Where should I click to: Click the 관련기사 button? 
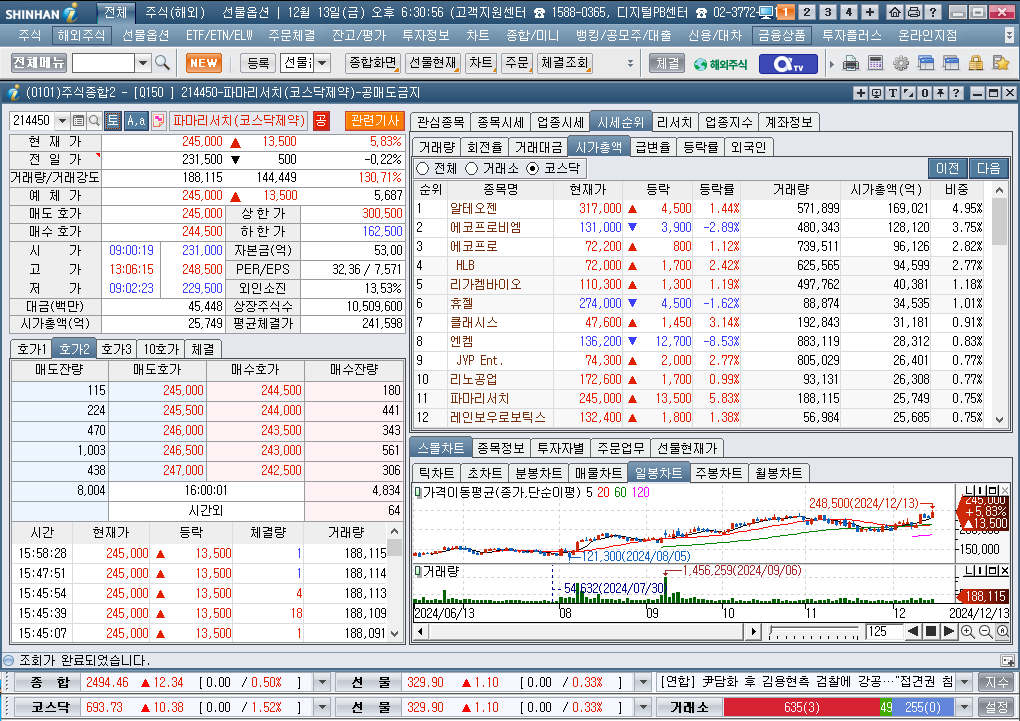[375, 120]
